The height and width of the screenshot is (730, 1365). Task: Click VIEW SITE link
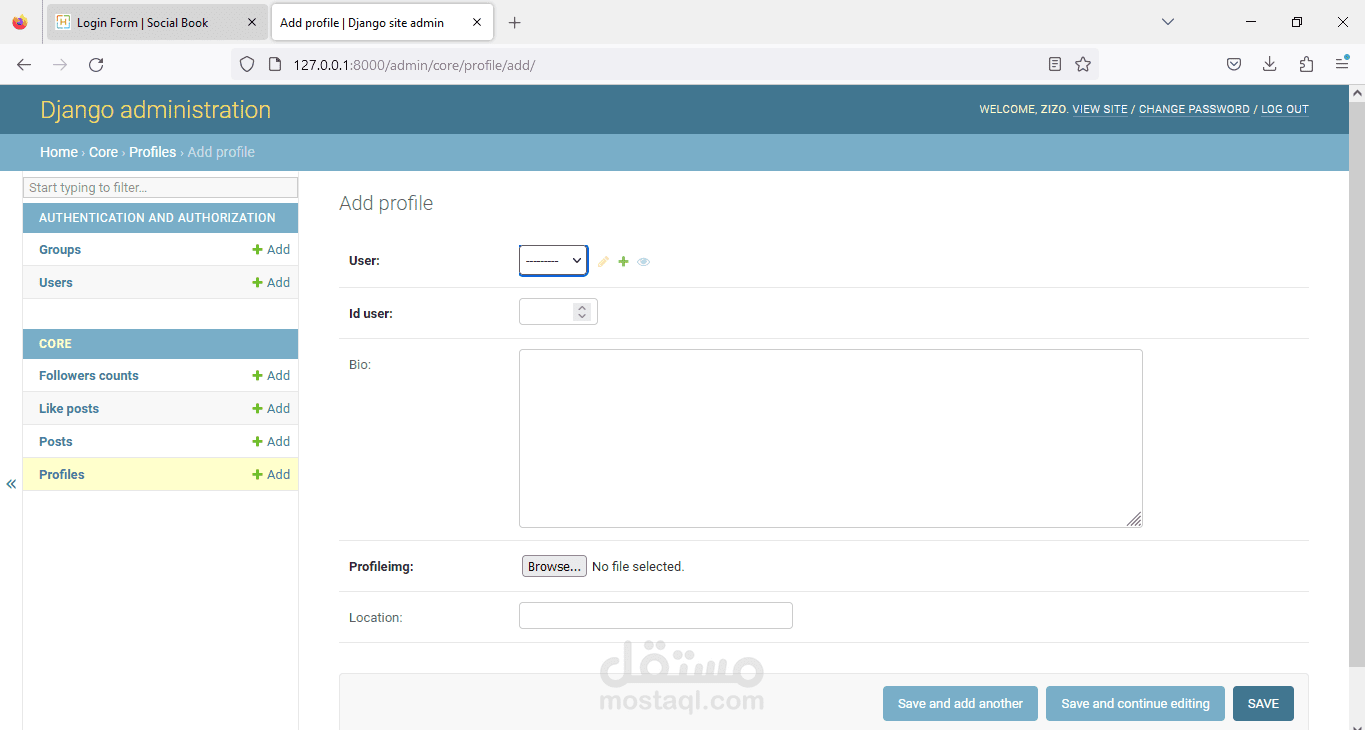click(x=1100, y=110)
